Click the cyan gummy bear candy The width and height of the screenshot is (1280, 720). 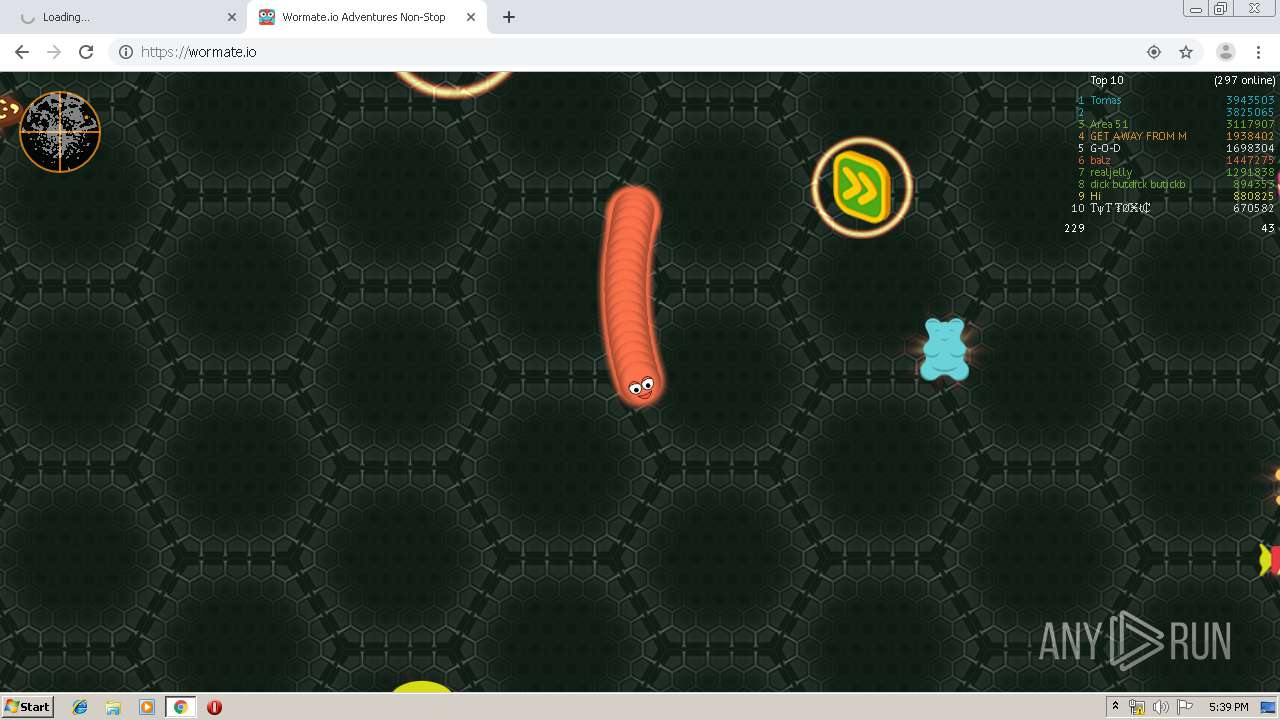click(x=944, y=349)
